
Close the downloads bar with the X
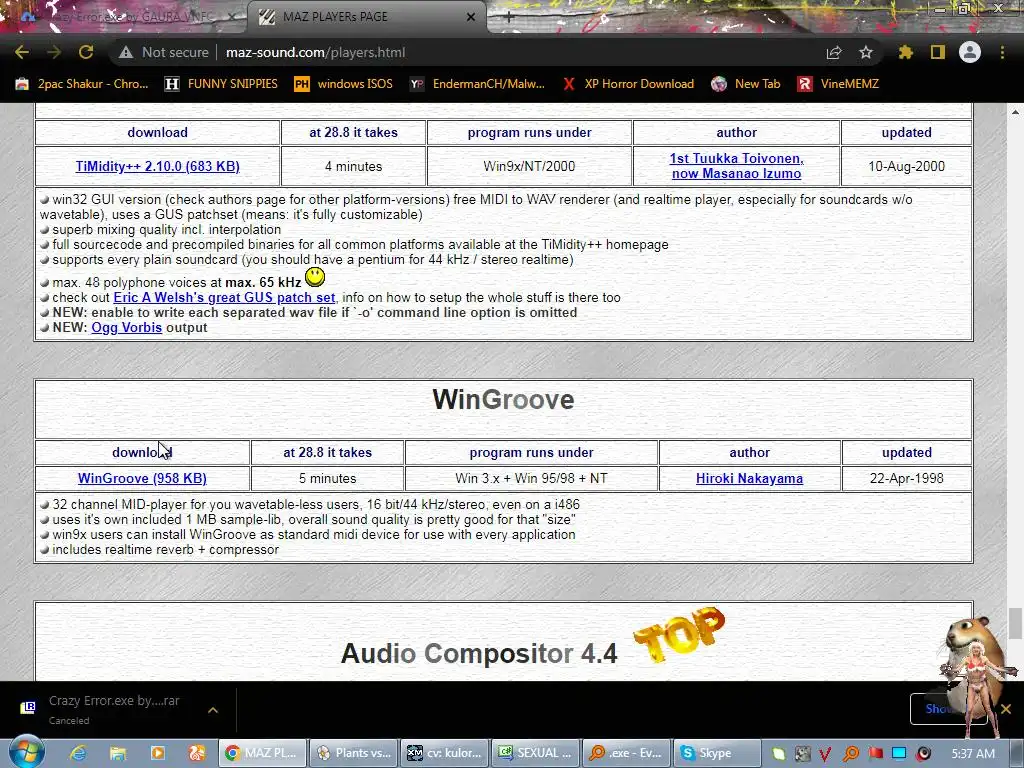(x=1006, y=709)
